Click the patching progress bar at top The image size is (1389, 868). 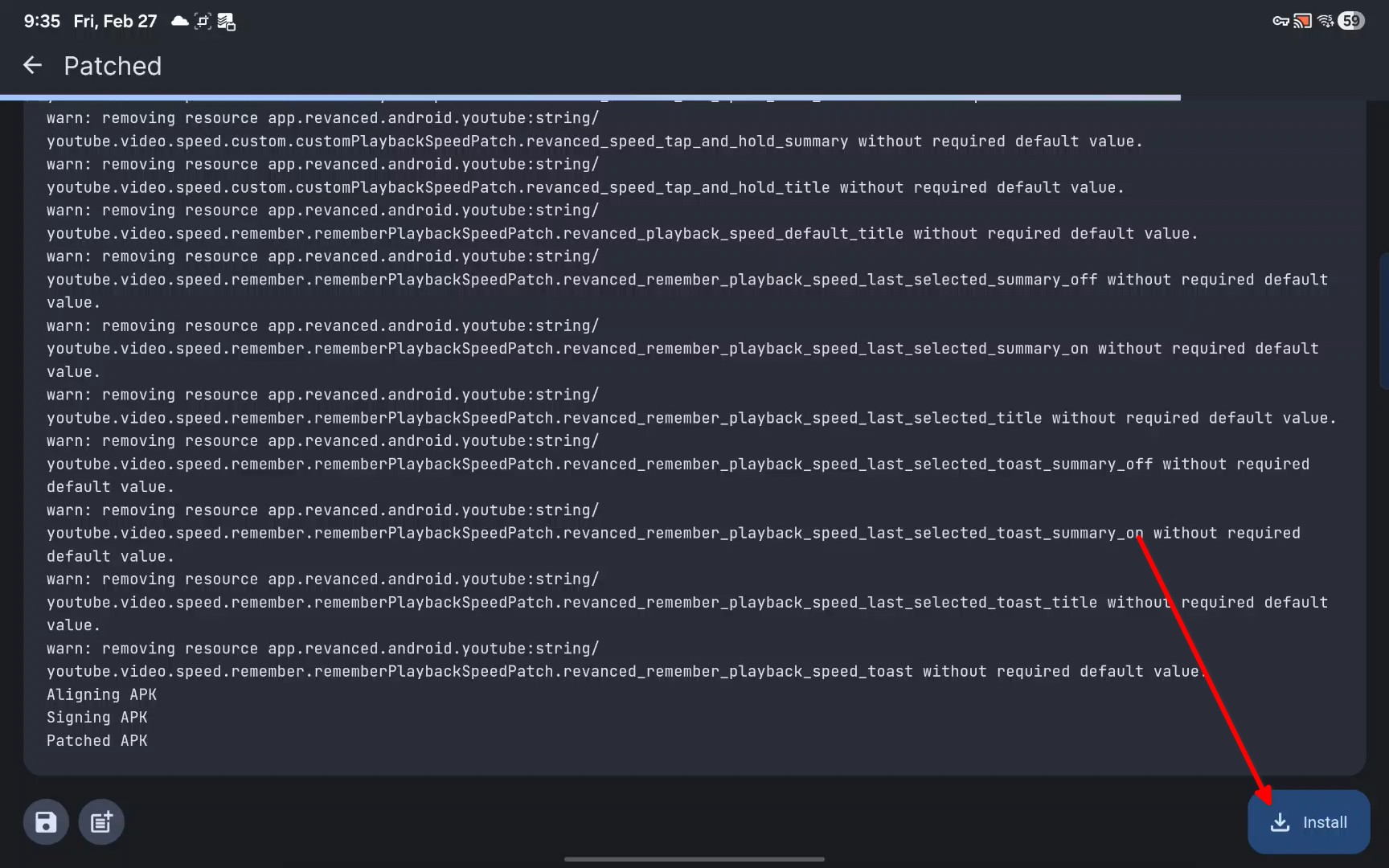click(x=590, y=97)
